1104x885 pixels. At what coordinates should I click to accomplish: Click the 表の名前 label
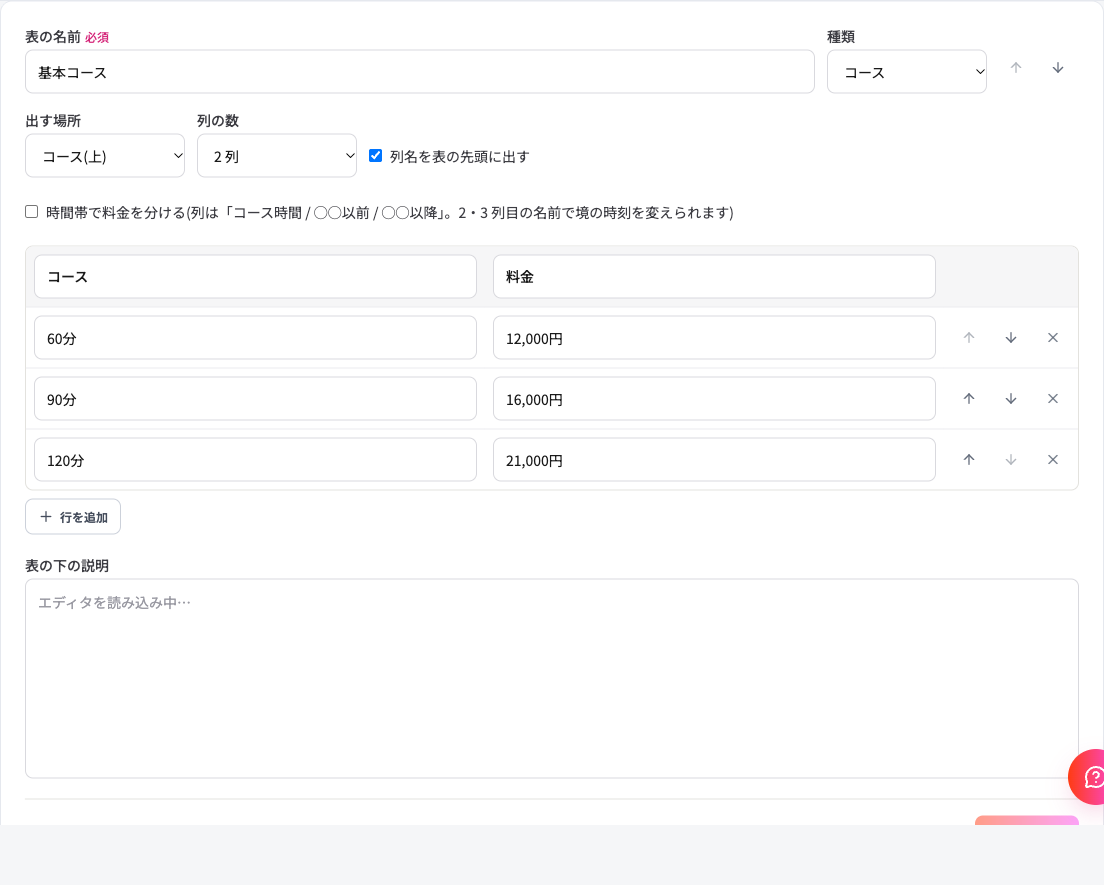[53, 37]
